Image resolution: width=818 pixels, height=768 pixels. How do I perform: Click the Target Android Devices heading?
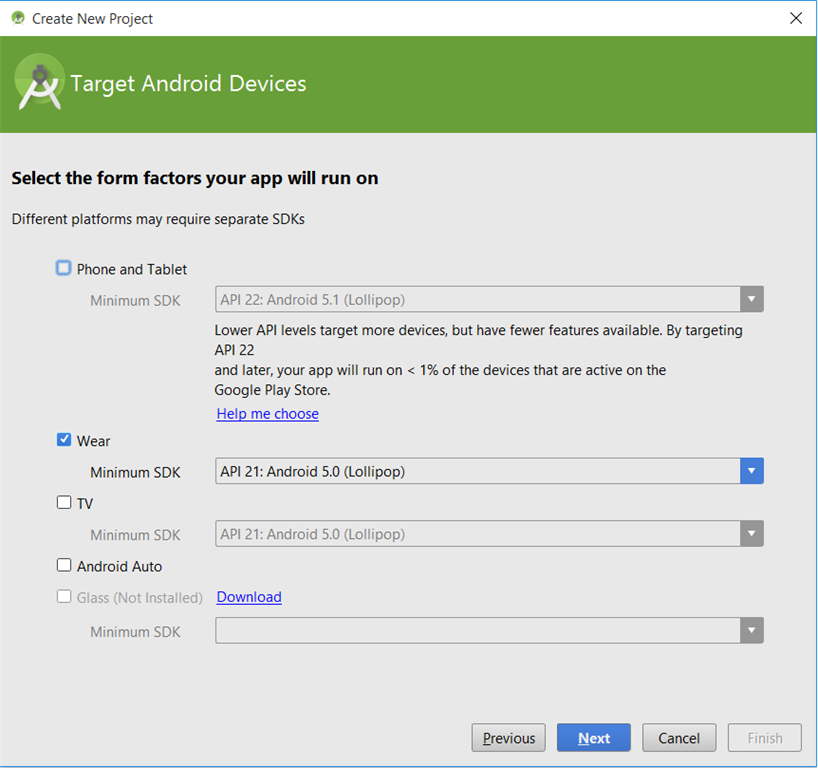188,83
